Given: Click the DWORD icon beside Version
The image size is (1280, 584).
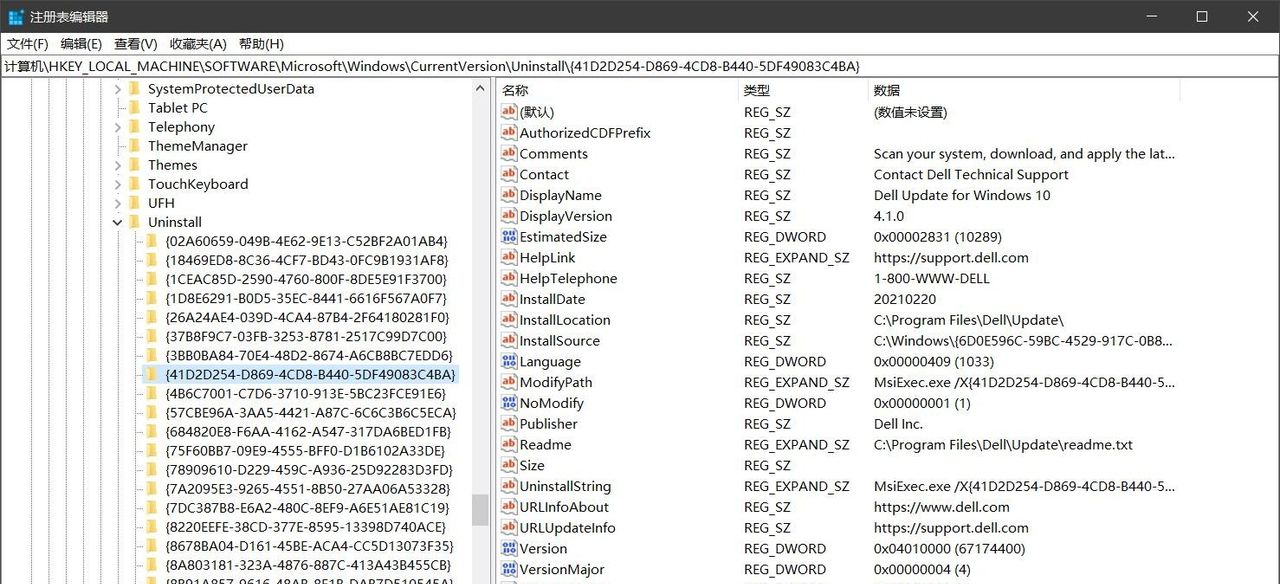Looking at the screenshot, I should click(509, 549).
